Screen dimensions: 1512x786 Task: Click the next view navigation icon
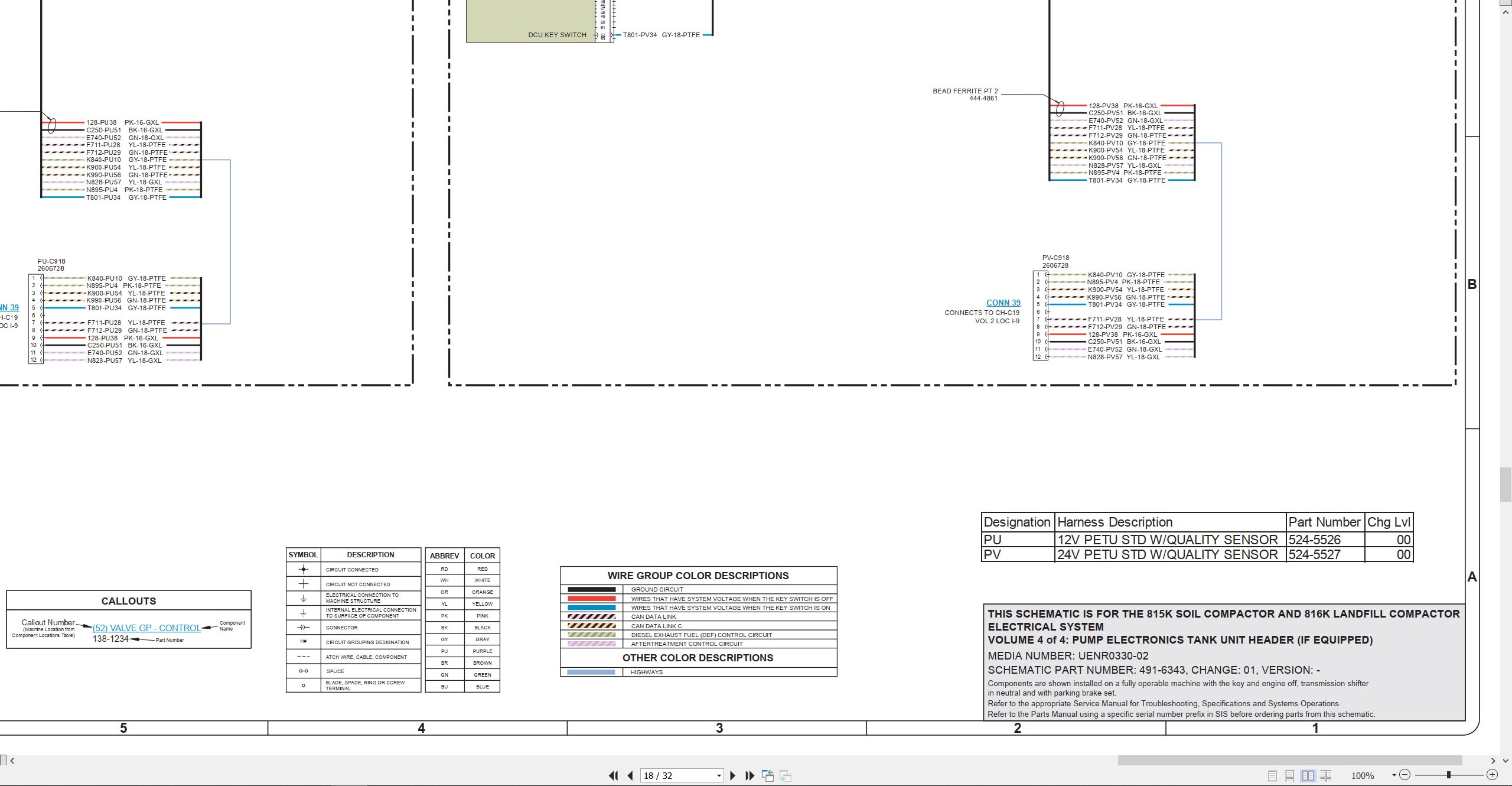pos(786,775)
